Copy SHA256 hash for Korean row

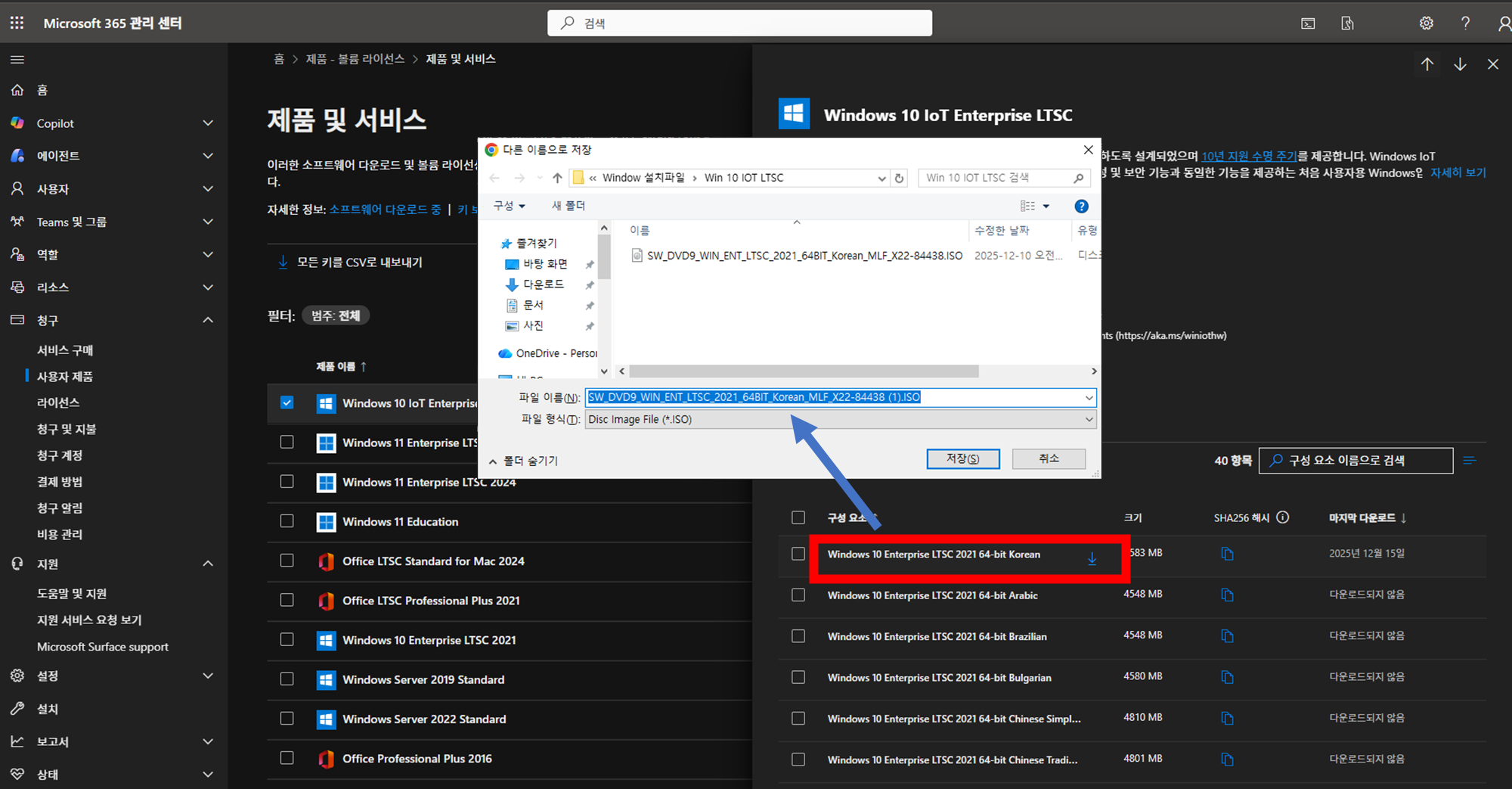pyautogui.click(x=1227, y=554)
